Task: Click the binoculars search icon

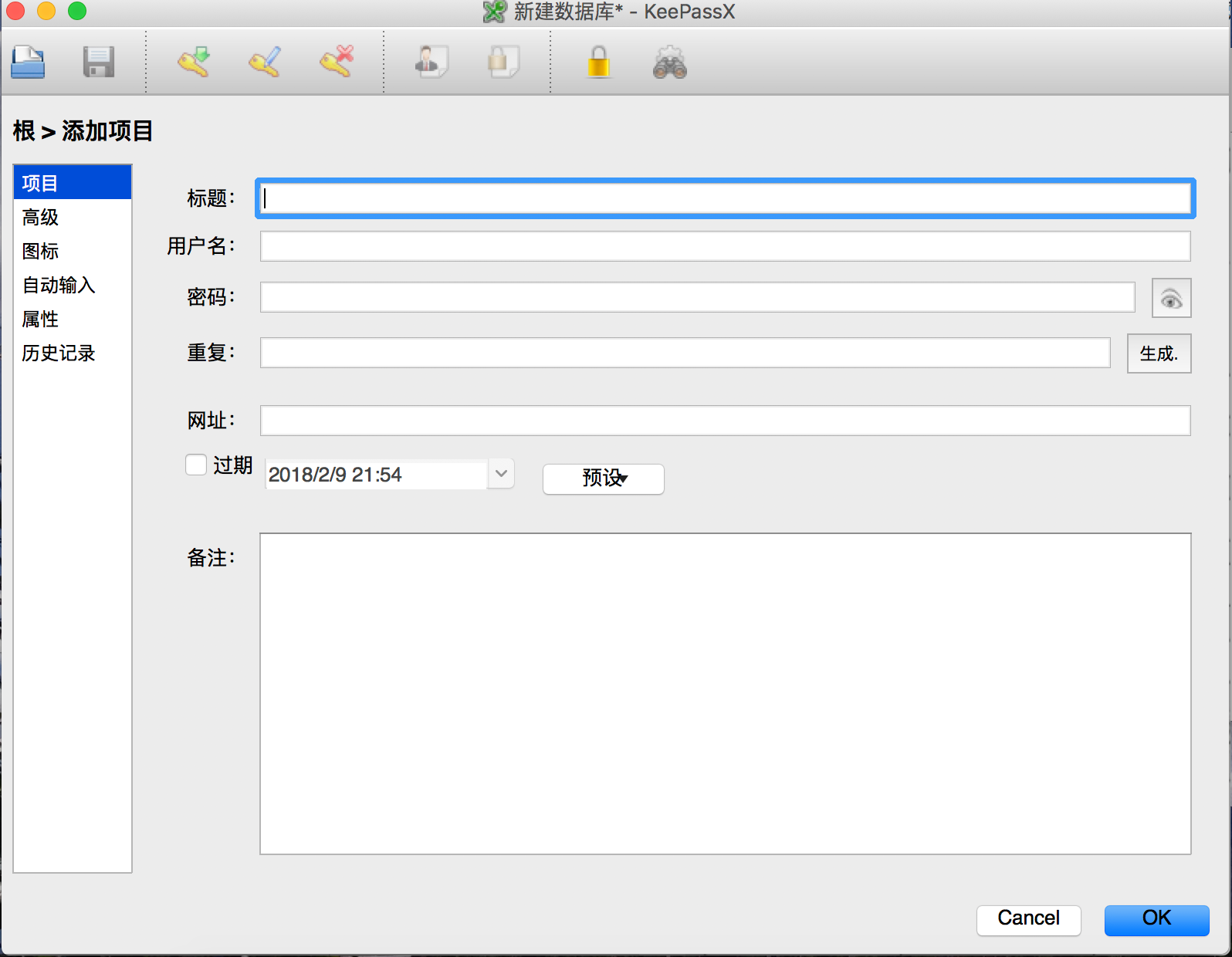Action: pyautogui.click(x=669, y=63)
